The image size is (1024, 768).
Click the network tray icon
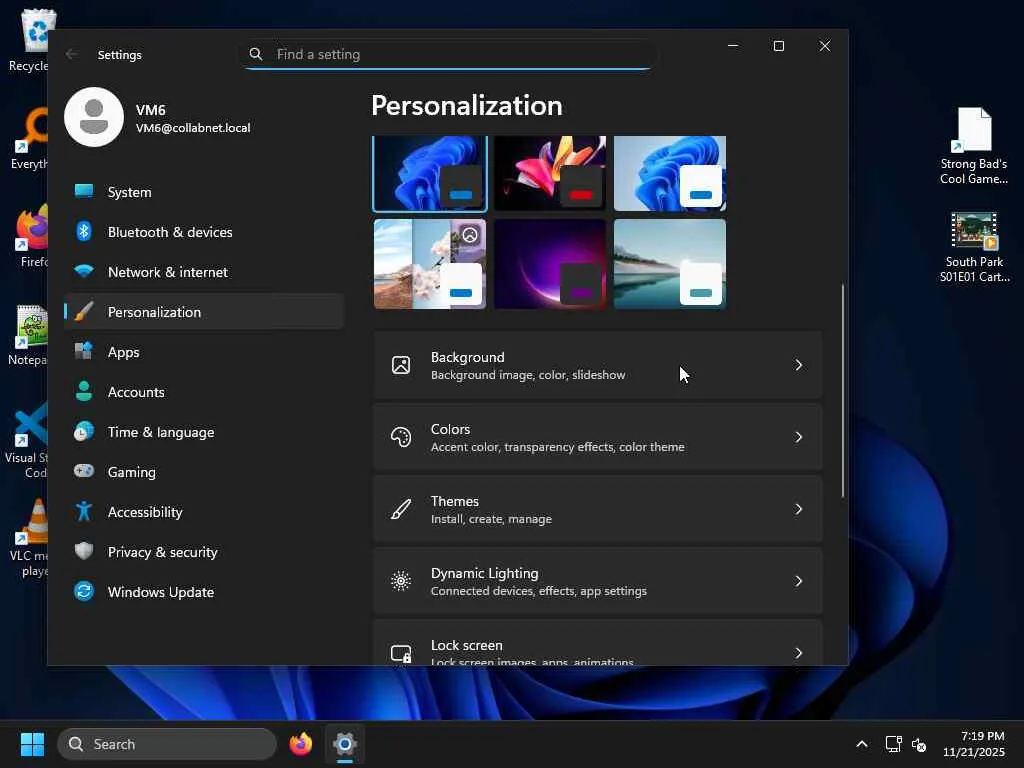(x=893, y=744)
